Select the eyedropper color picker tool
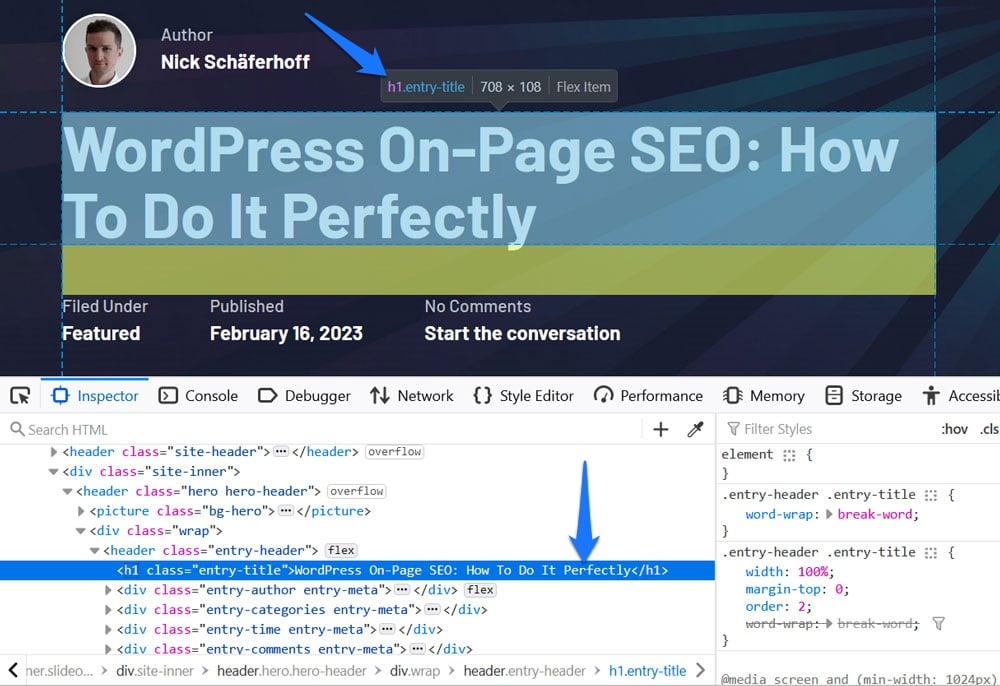 click(x=695, y=429)
